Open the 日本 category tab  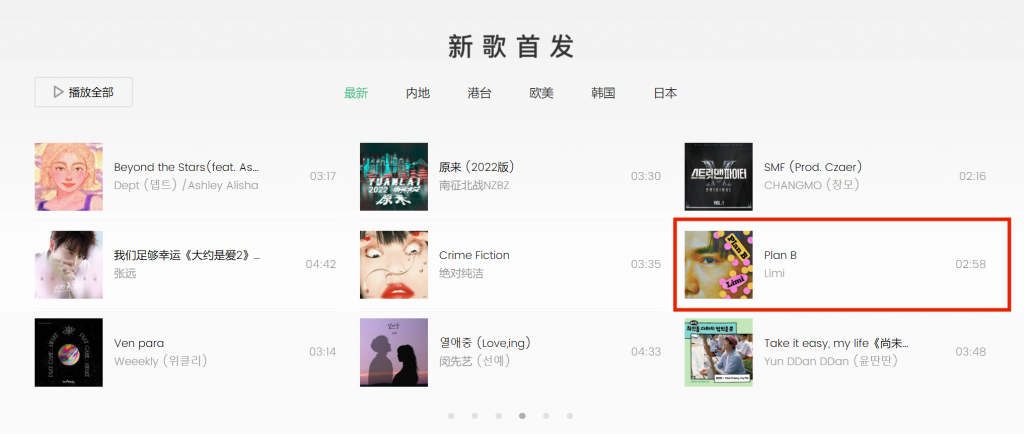click(665, 93)
